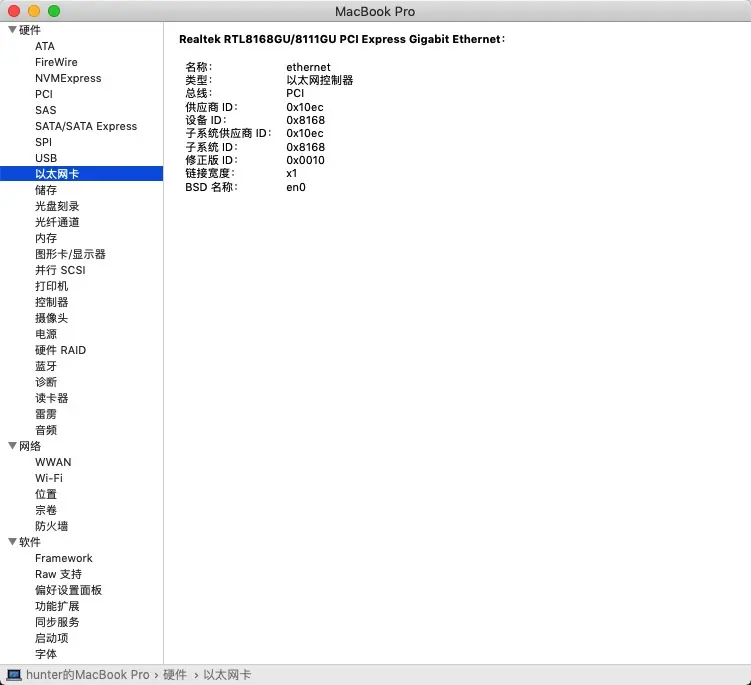Click the yellow minimize window button
Screen dimensions: 751x685
pos(34,11)
